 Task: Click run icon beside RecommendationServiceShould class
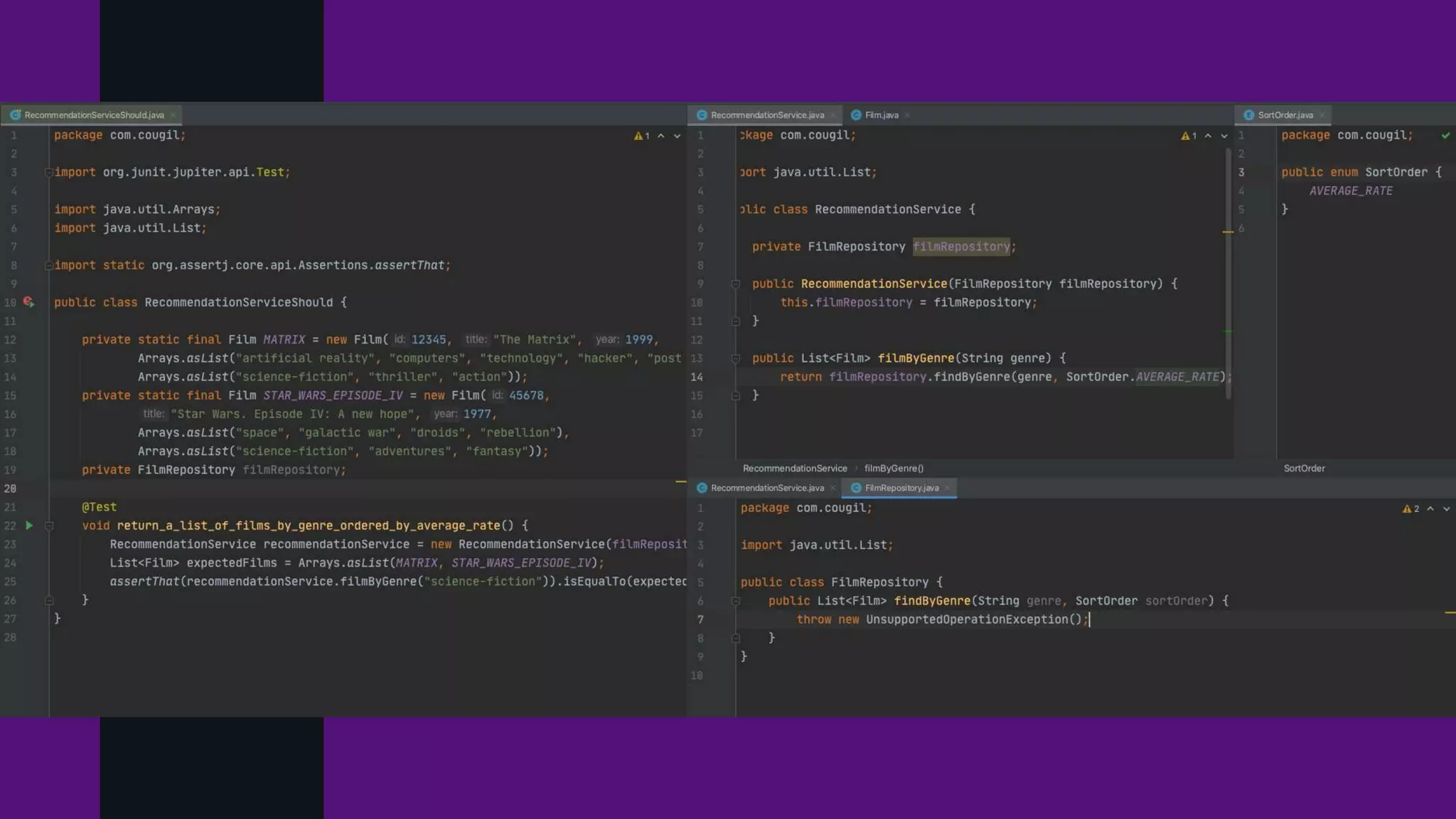tap(28, 302)
